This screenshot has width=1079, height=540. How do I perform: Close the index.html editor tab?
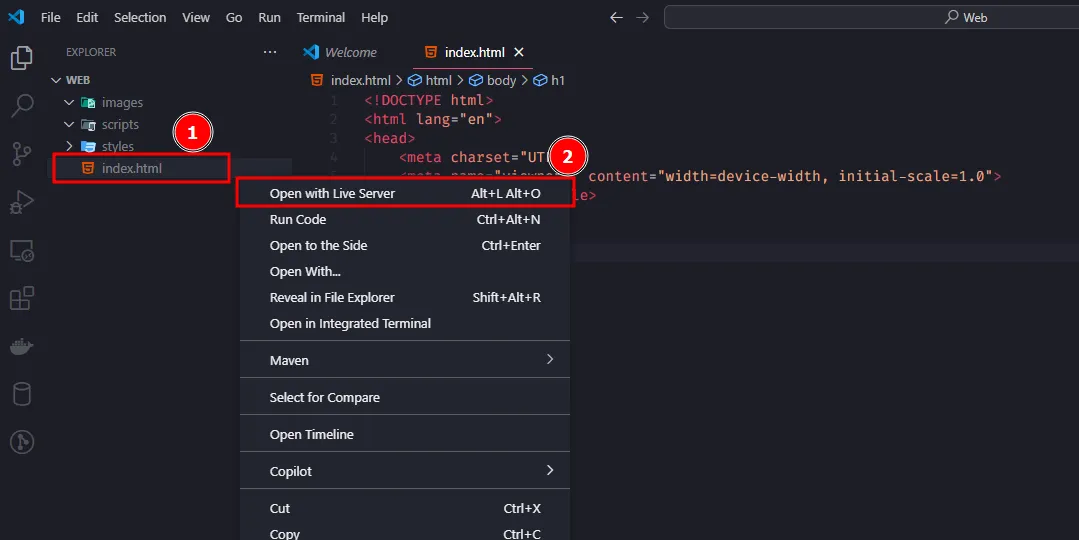coord(519,52)
